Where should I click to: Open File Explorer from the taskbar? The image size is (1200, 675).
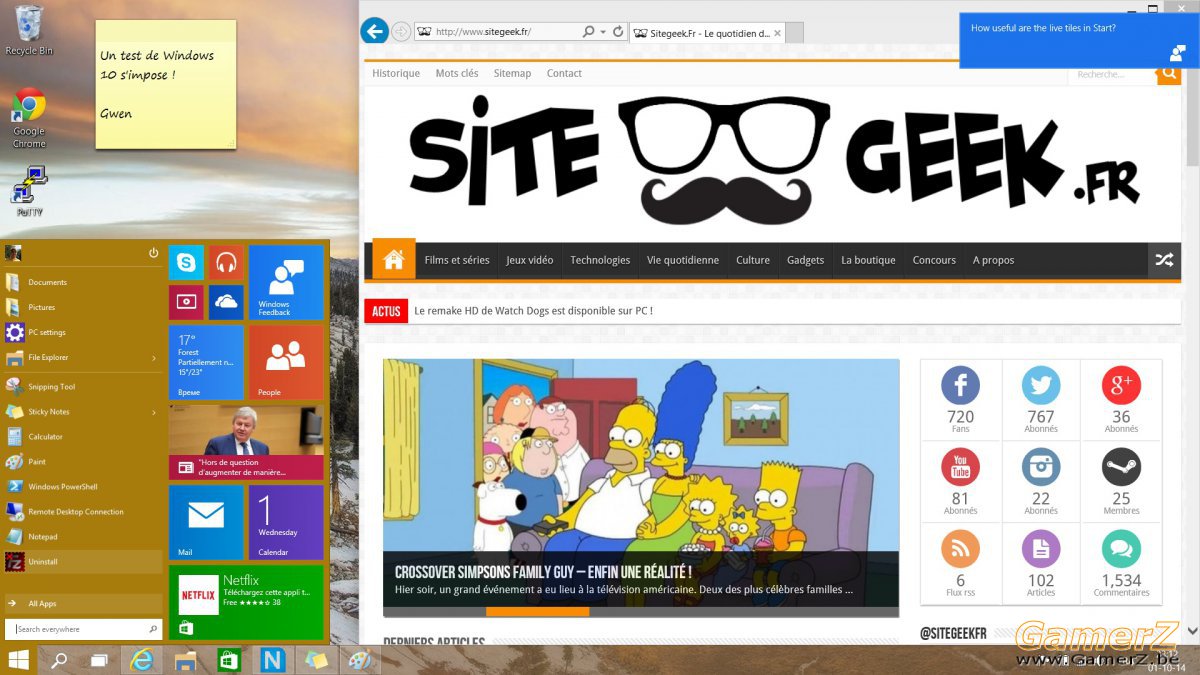coord(185,660)
